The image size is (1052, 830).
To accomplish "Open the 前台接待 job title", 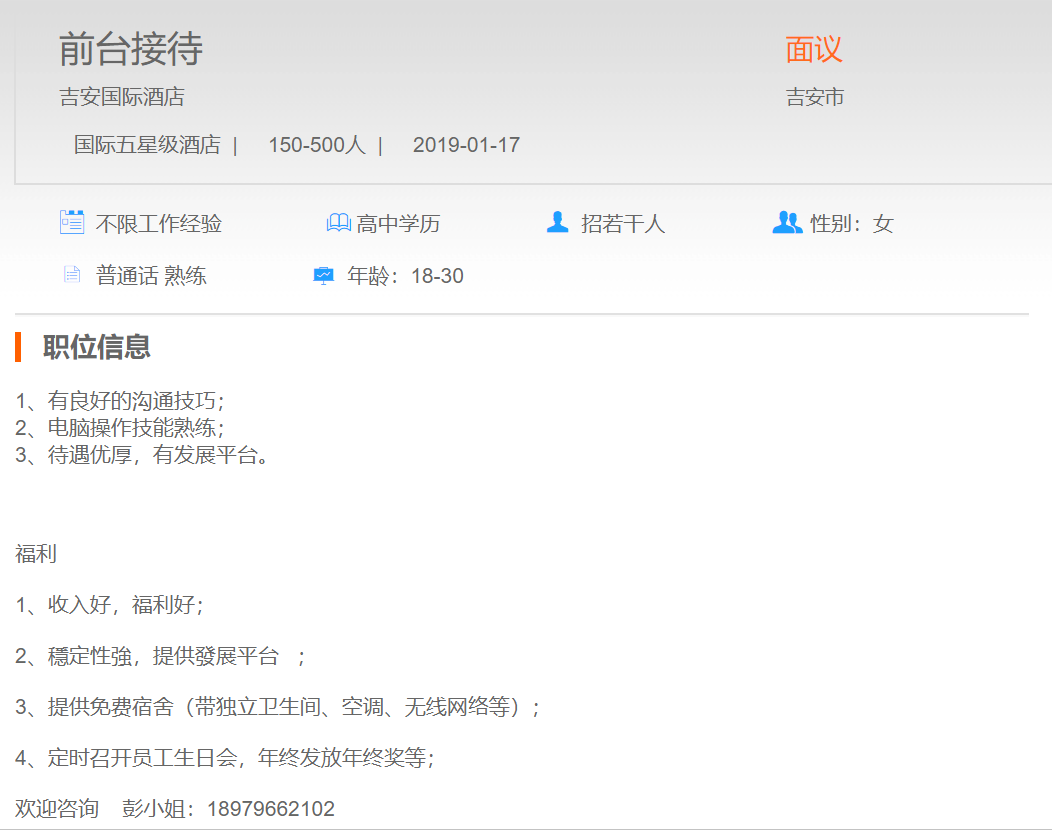I will [x=131, y=49].
